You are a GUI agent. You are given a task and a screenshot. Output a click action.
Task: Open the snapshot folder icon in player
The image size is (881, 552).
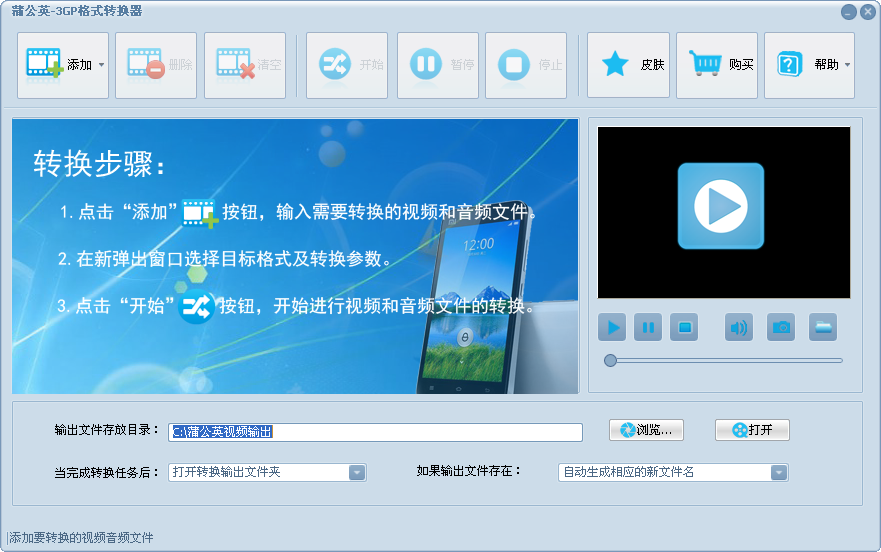(x=823, y=327)
